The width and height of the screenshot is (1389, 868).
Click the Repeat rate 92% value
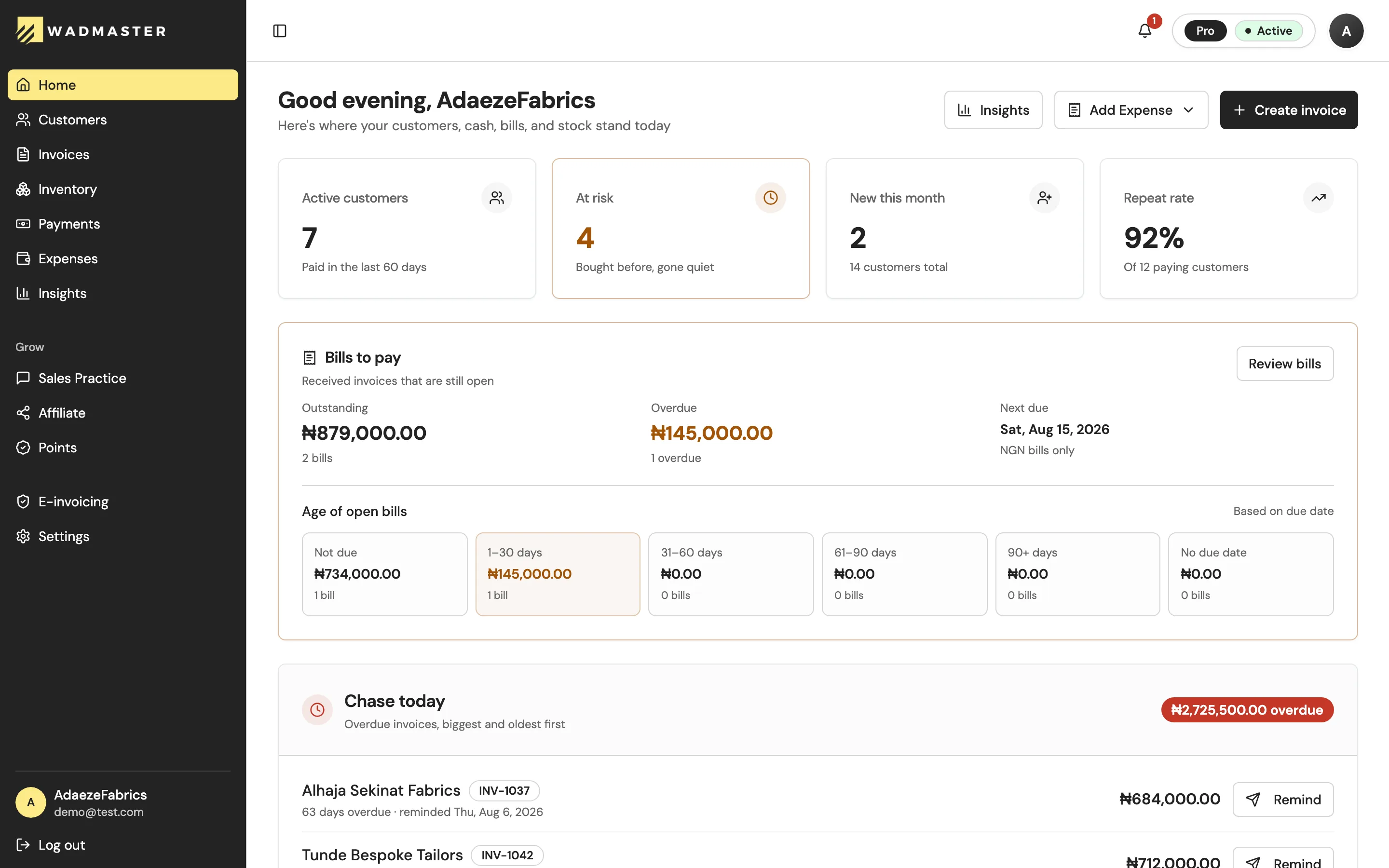click(x=1154, y=238)
